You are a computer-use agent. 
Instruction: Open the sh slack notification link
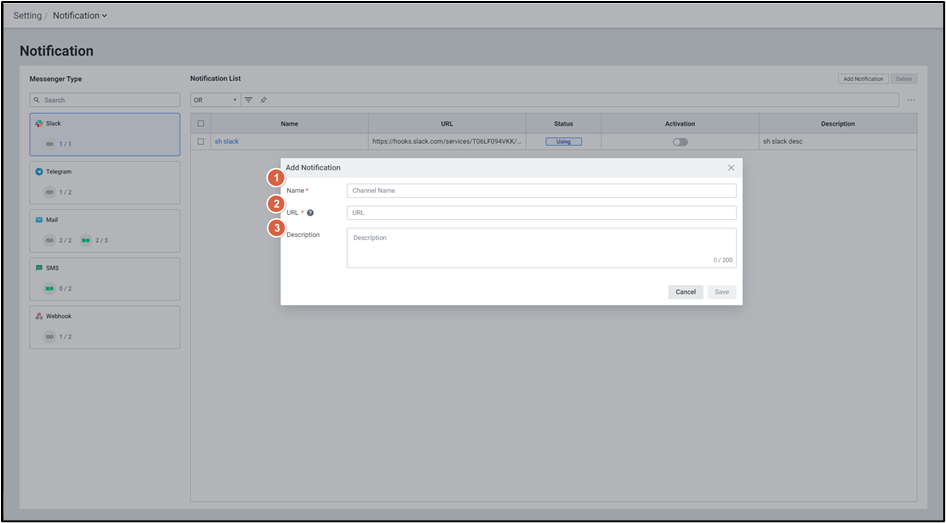point(227,142)
